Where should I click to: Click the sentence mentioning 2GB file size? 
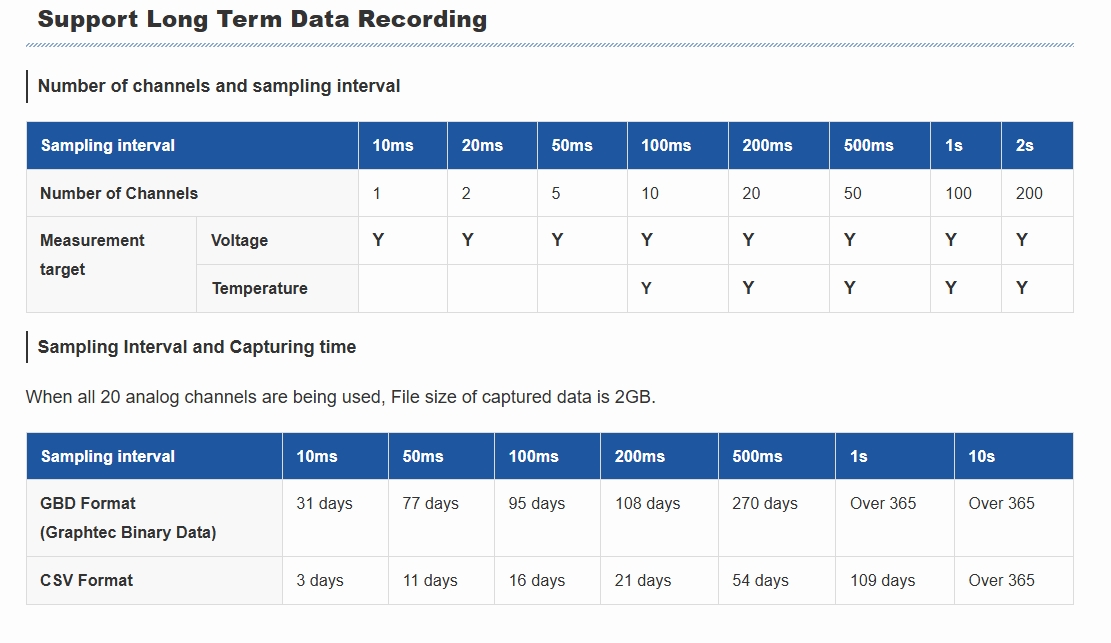(340, 397)
